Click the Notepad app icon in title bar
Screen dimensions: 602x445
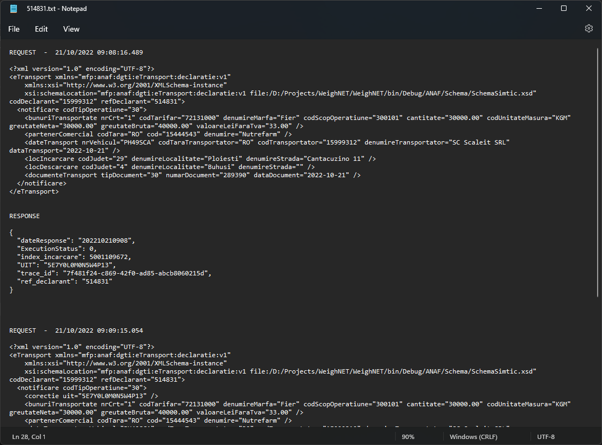pyautogui.click(x=13, y=8)
